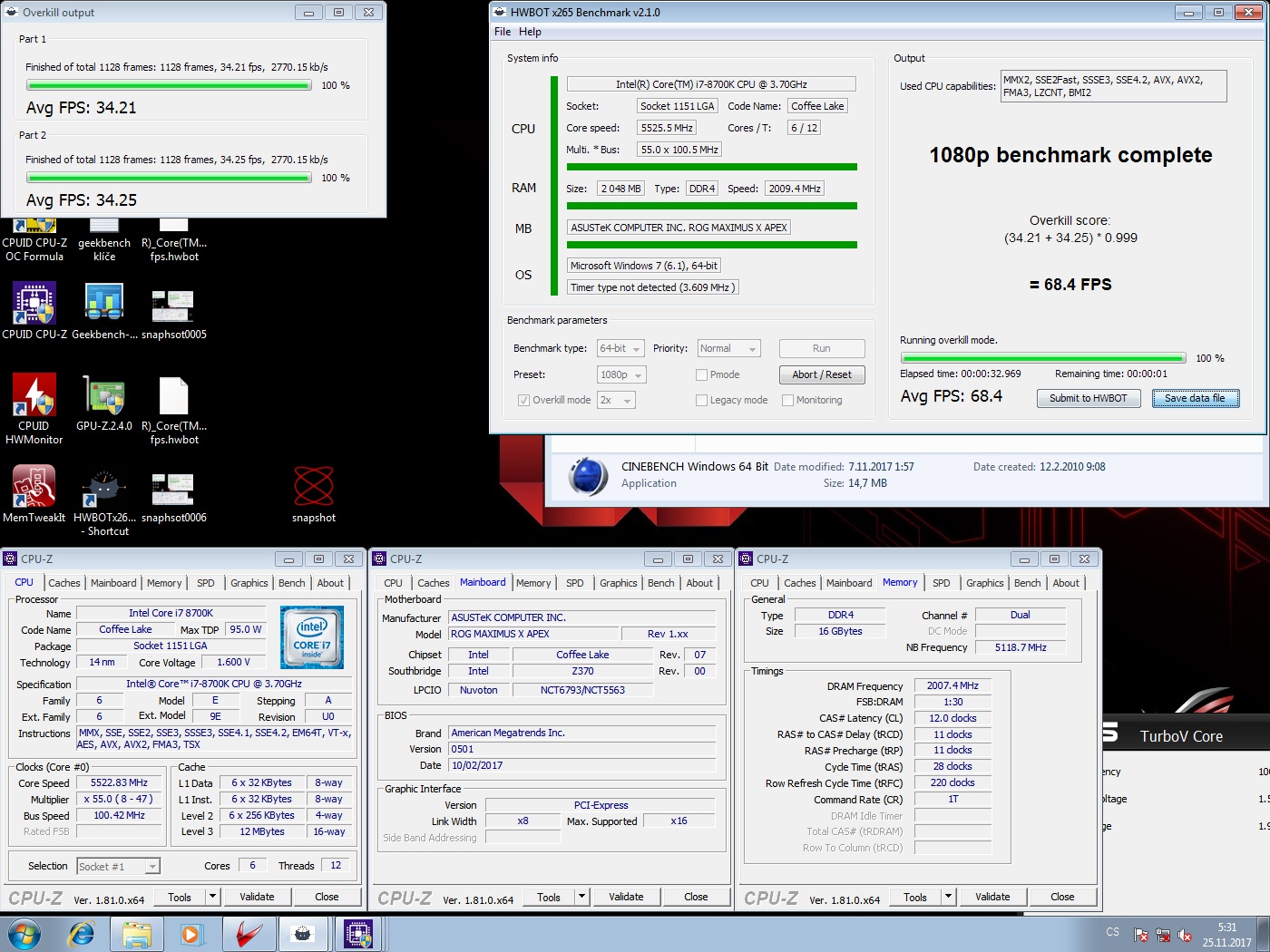Switch to Bench tab in left CPU-Z
This screenshot has height=952, width=1270.
pos(292,583)
